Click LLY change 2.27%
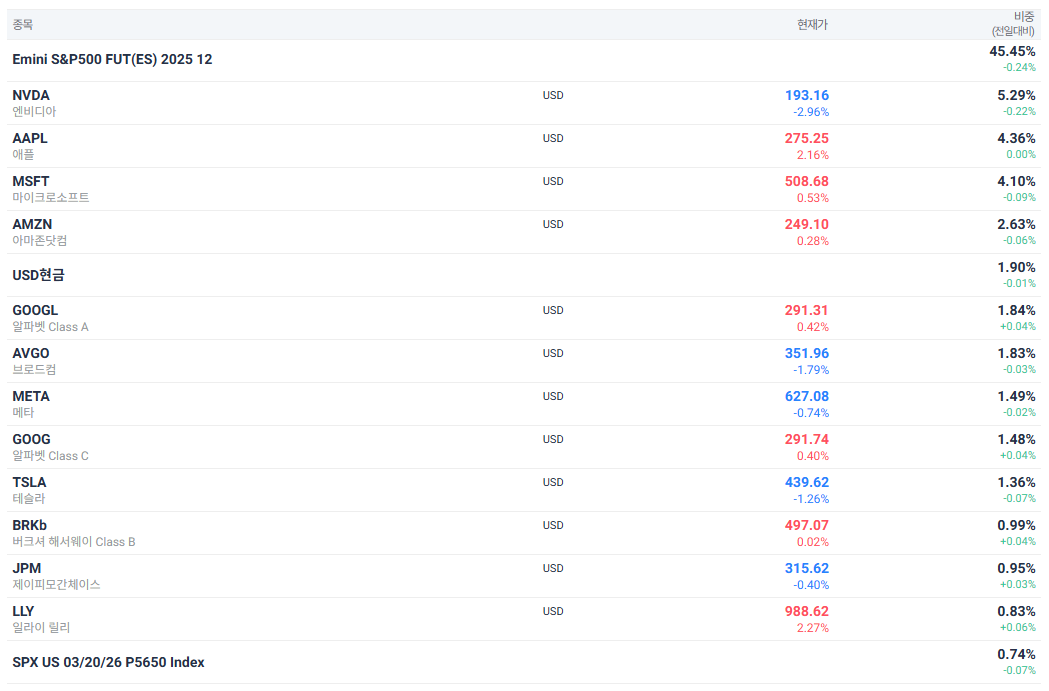 (813, 627)
